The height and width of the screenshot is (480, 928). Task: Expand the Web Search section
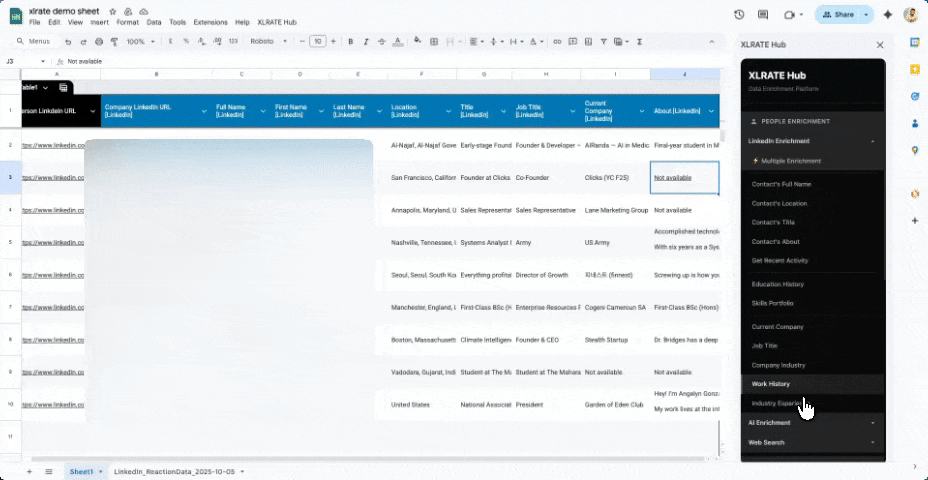coord(813,443)
